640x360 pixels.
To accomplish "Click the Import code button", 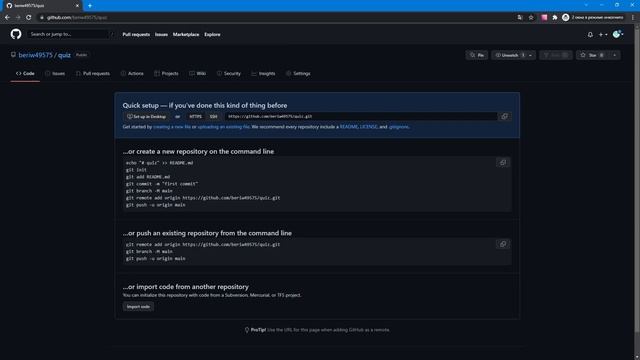I will click(x=138, y=307).
